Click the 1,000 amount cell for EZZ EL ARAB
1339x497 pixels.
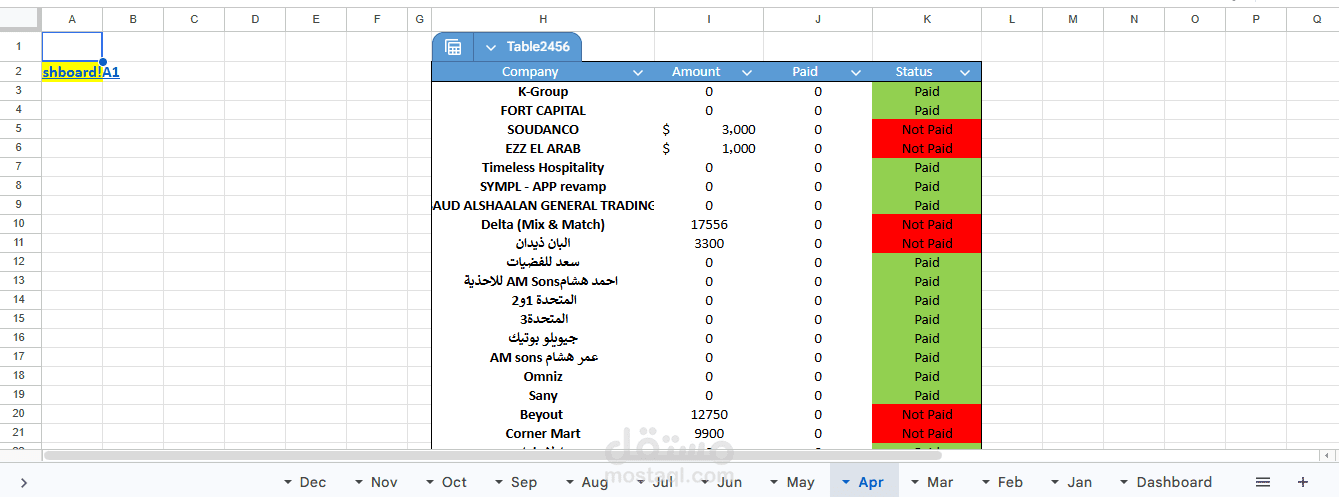click(709, 148)
